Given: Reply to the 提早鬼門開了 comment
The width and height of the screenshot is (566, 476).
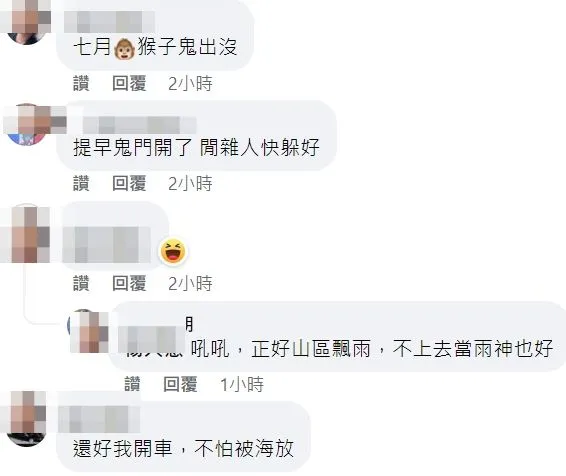Looking at the screenshot, I should coord(129,183).
